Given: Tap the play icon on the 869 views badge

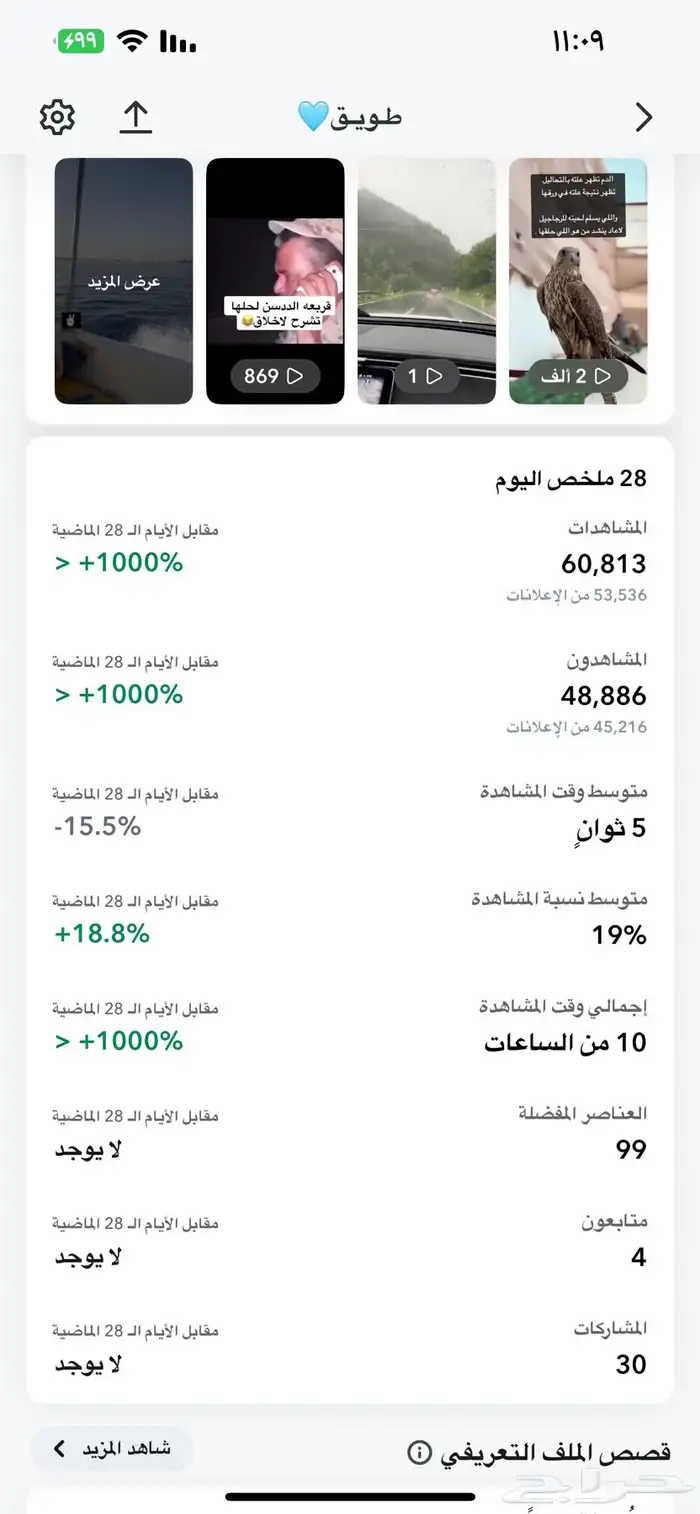Looking at the screenshot, I should pos(295,376).
